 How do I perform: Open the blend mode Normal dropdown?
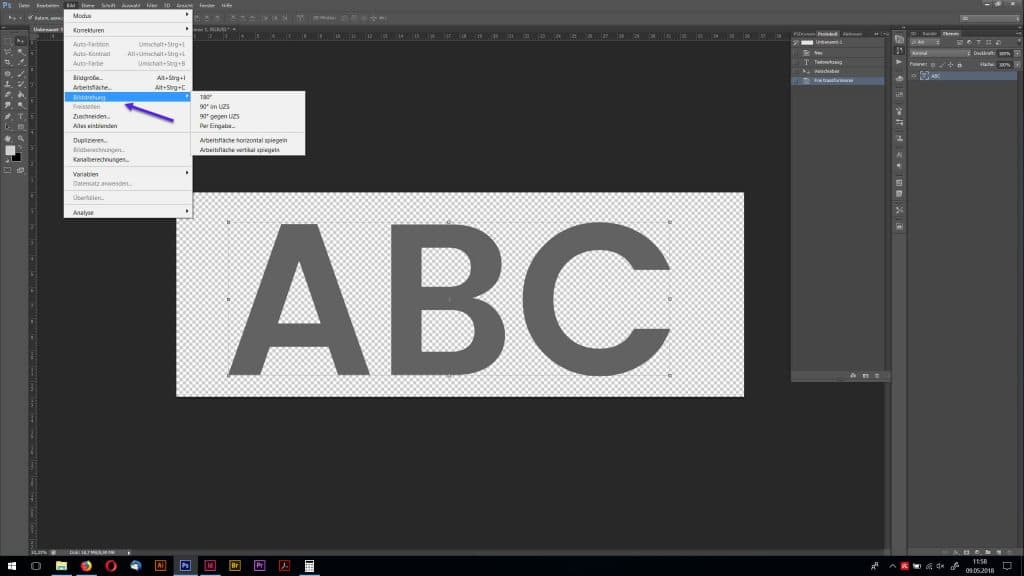941,53
